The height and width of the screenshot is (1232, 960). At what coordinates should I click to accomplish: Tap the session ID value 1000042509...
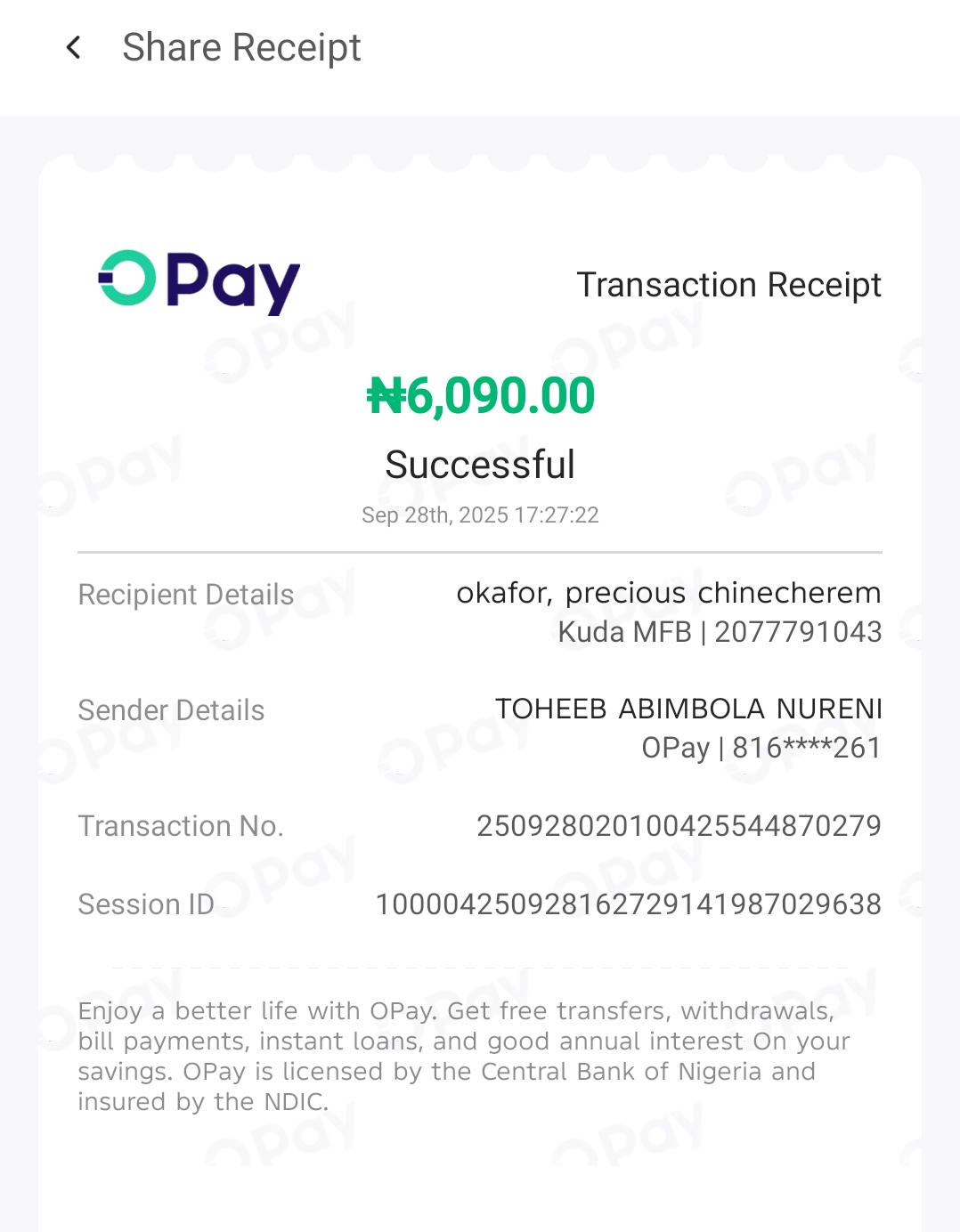(x=628, y=904)
